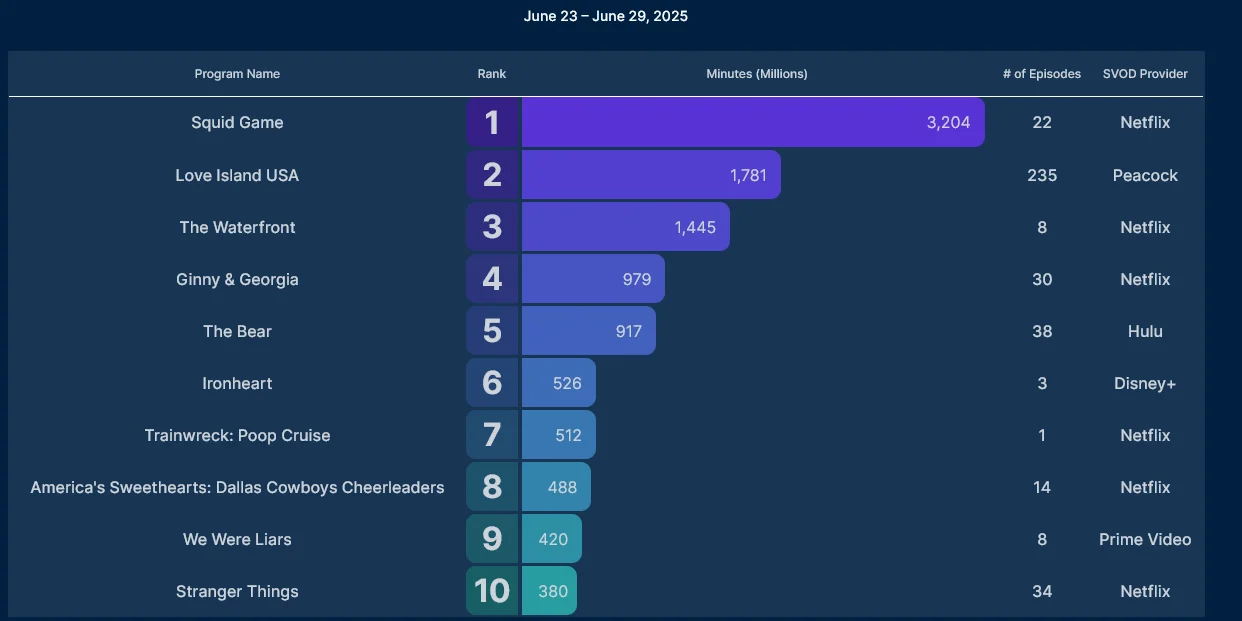Select the rank 10 badge
The image size is (1242, 621).
click(x=492, y=591)
